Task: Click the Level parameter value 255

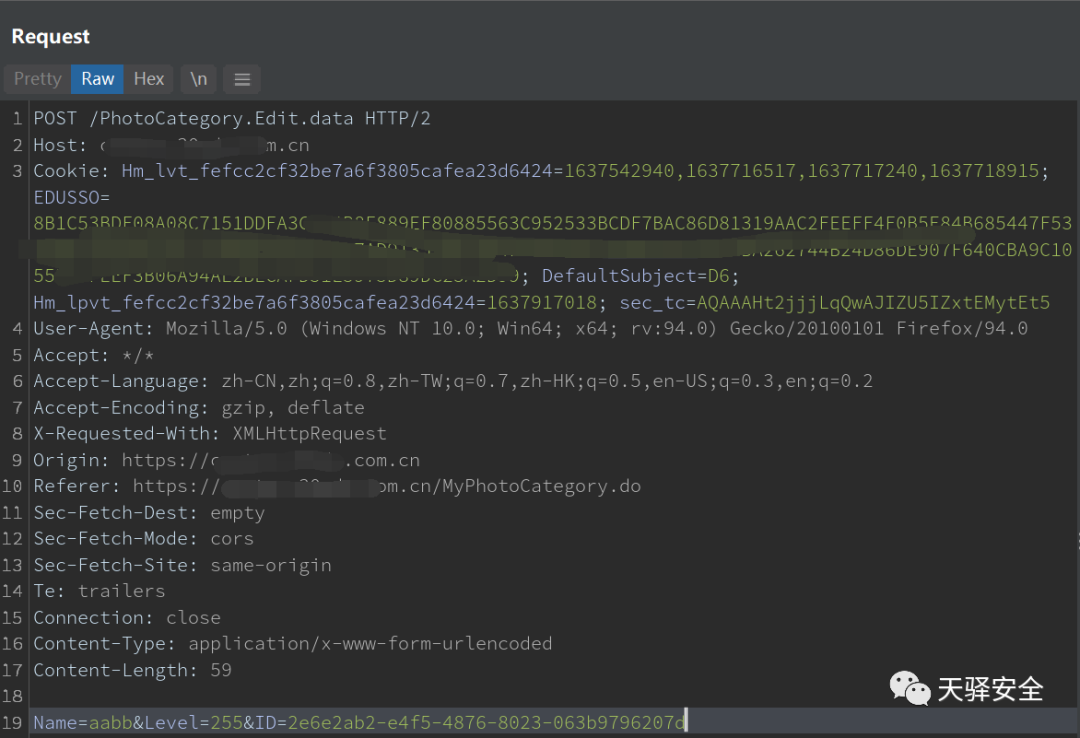Action: point(227,722)
